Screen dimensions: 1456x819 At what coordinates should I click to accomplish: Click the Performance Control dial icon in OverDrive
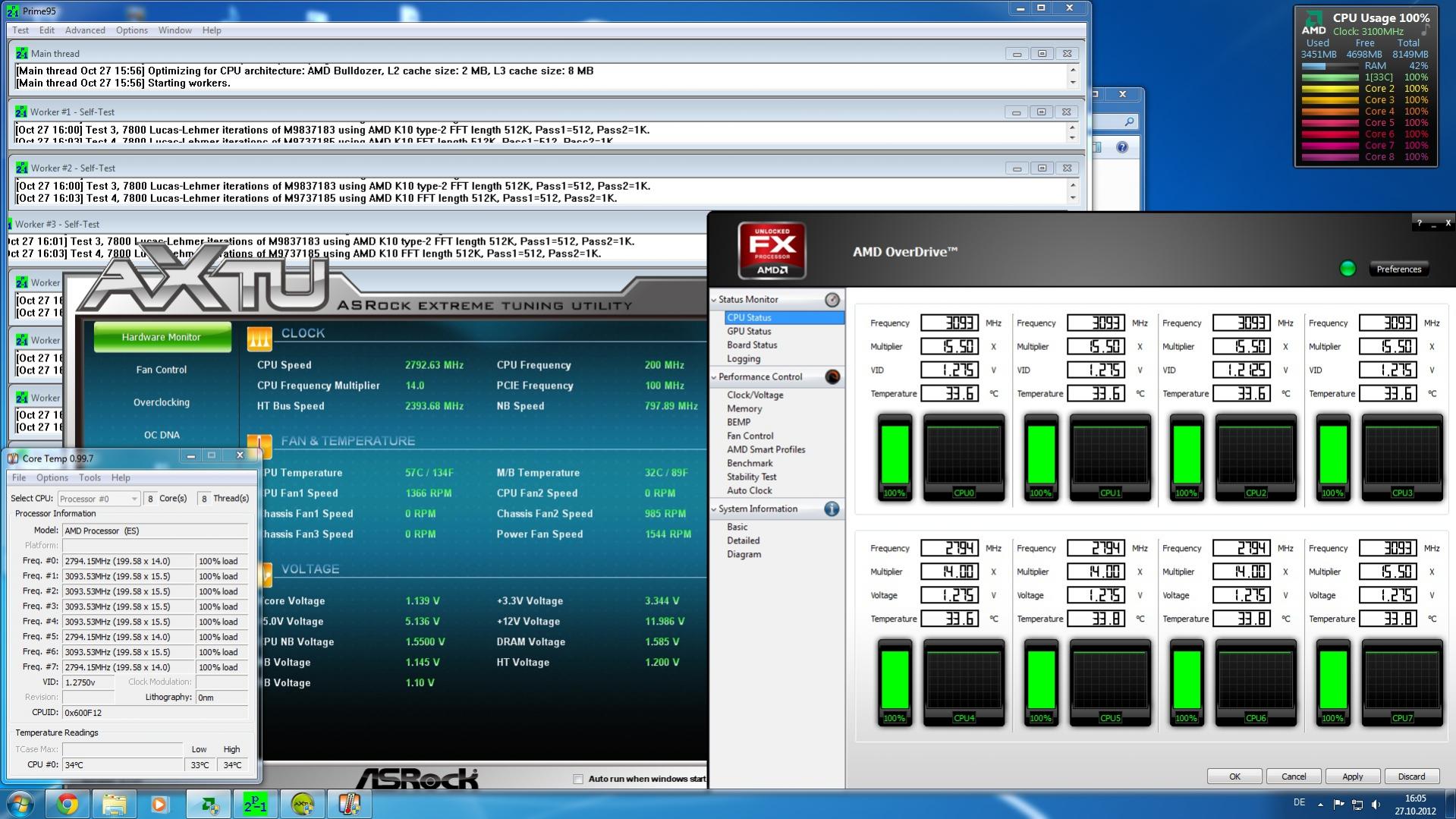[832, 377]
